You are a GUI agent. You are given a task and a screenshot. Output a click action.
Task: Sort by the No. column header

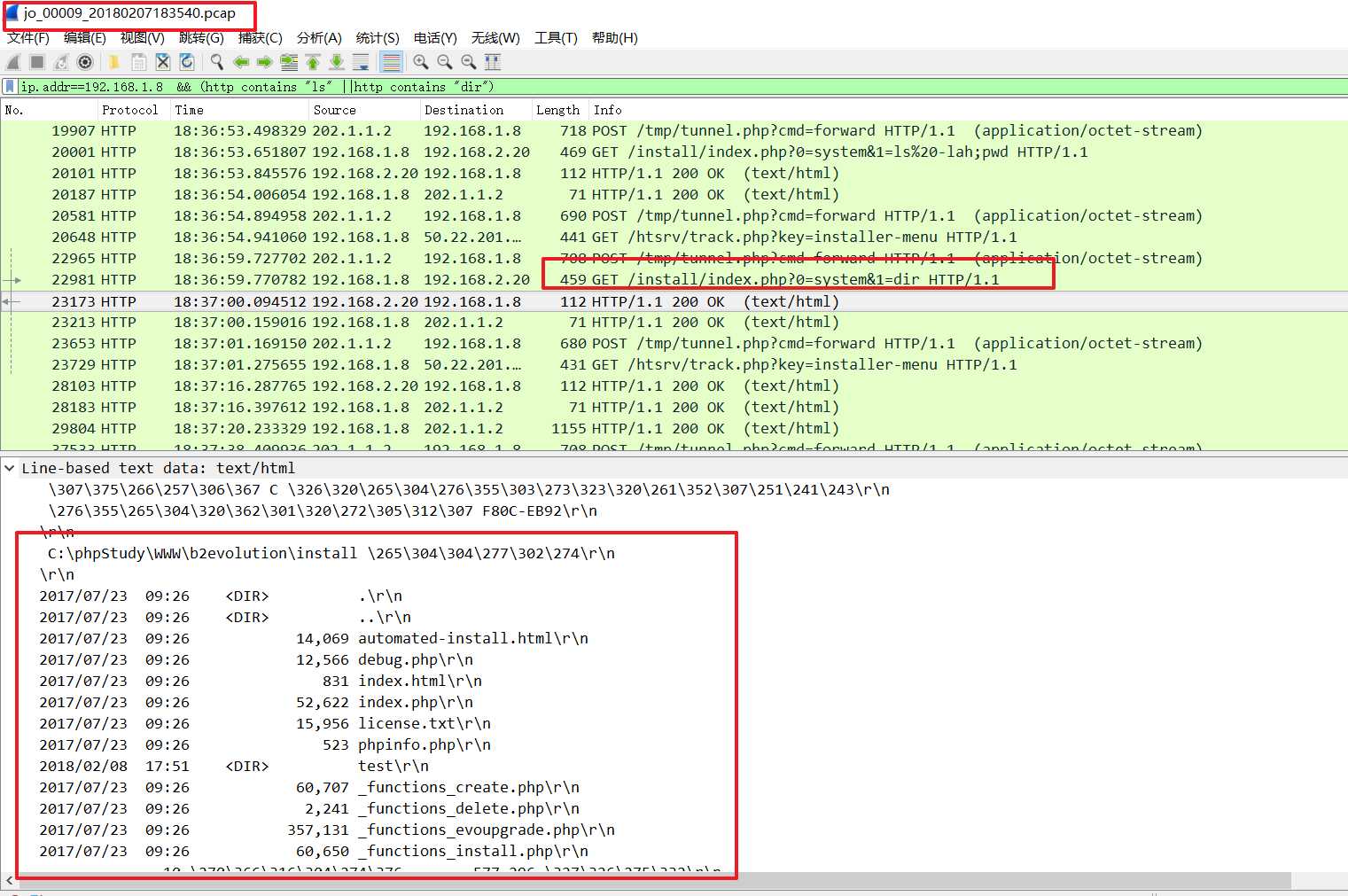pyautogui.click(x=49, y=110)
